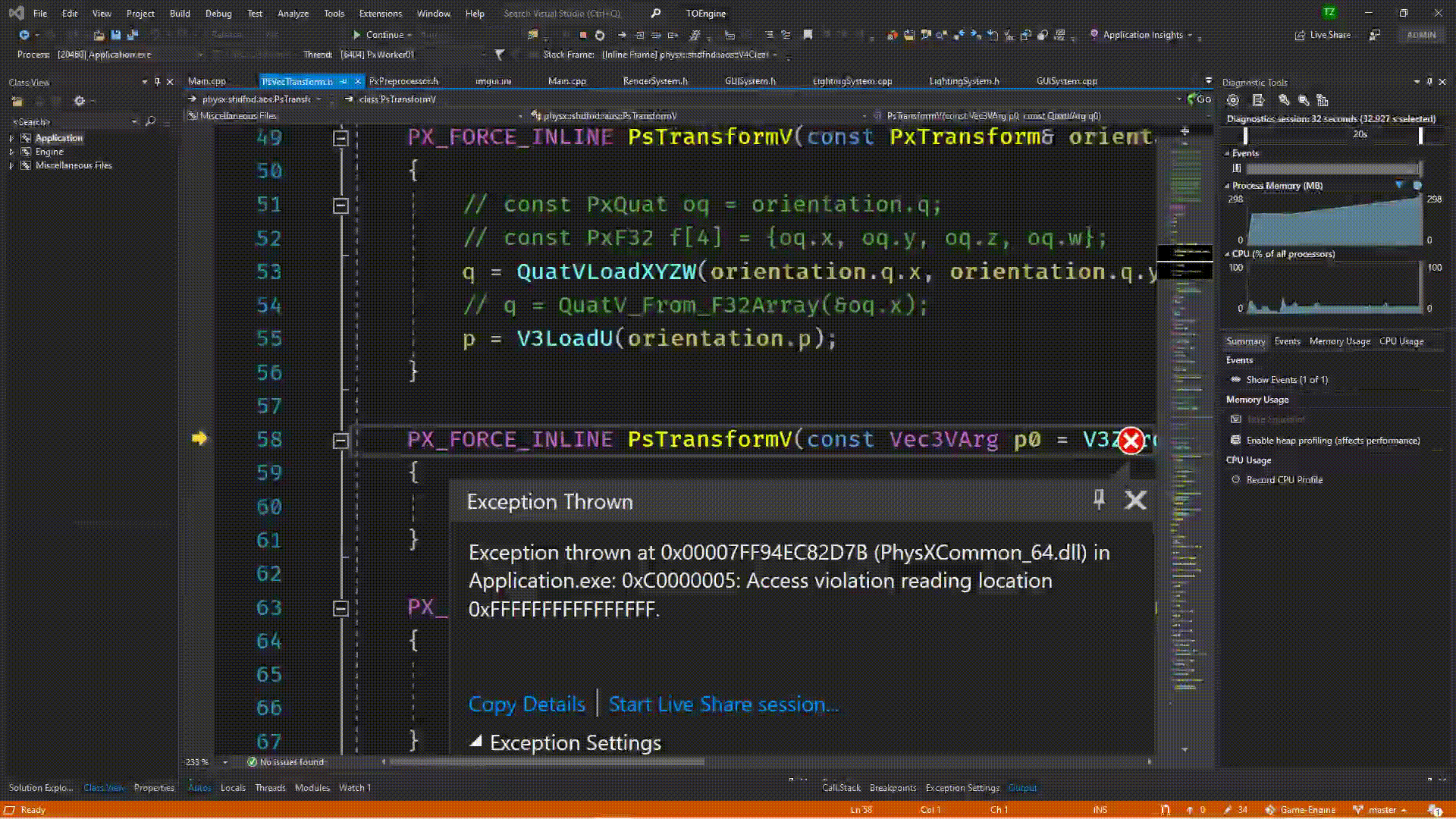Viewport: 1456px width, 819px height.
Task: Click Start Live Share session link
Action: [x=723, y=704]
